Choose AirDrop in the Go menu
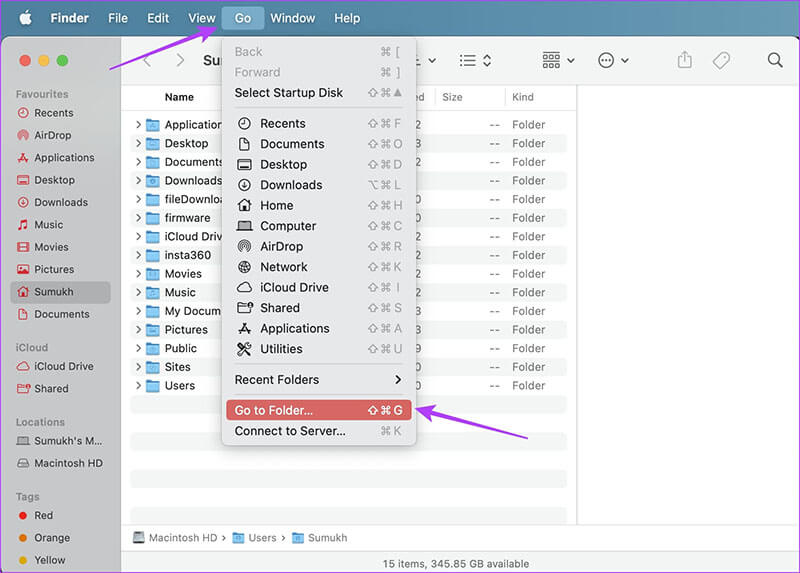 pos(319,246)
